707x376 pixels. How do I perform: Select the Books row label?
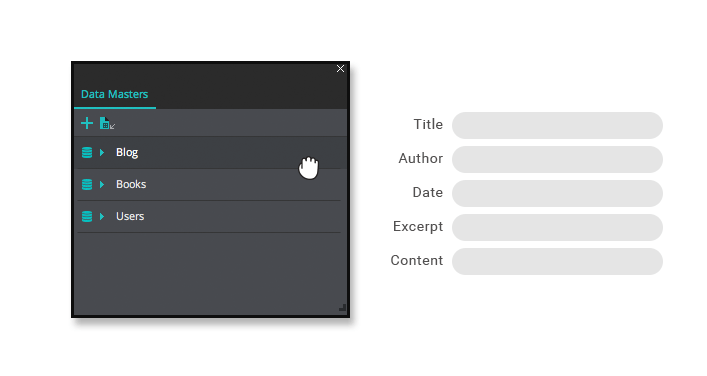click(131, 184)
